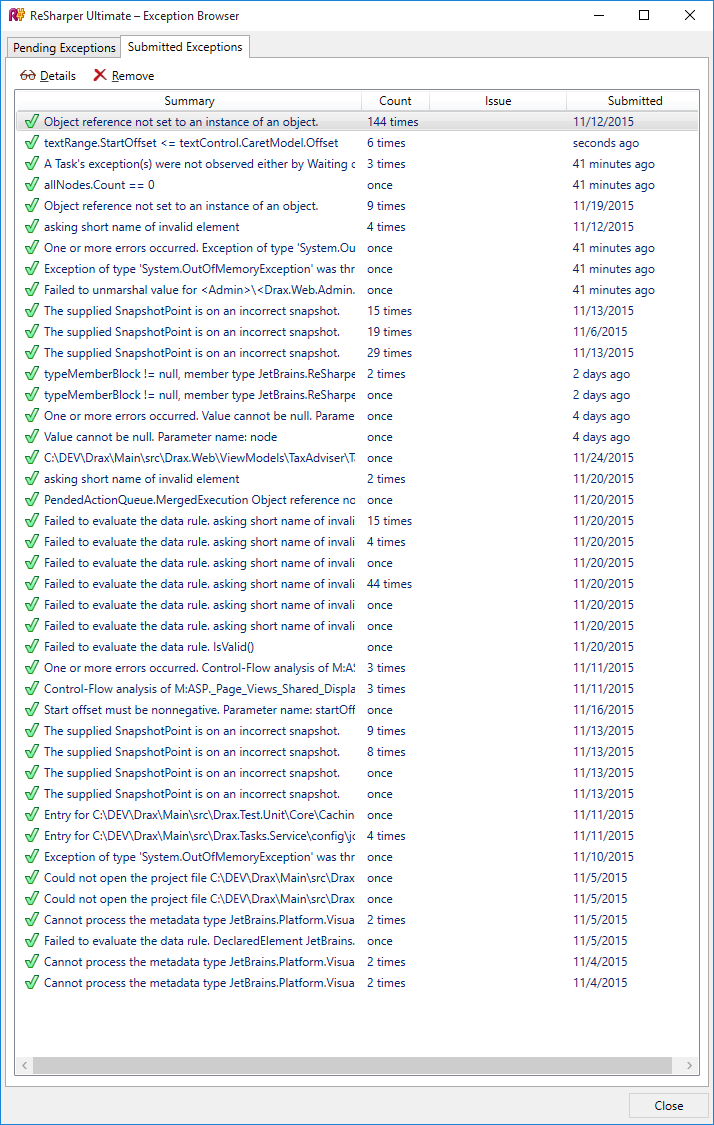Select 'textRange.StartOffset <= textControl.CaretModel.Offset' row text
Viewport: 714px width, 1125px height.
pos(191,143)
